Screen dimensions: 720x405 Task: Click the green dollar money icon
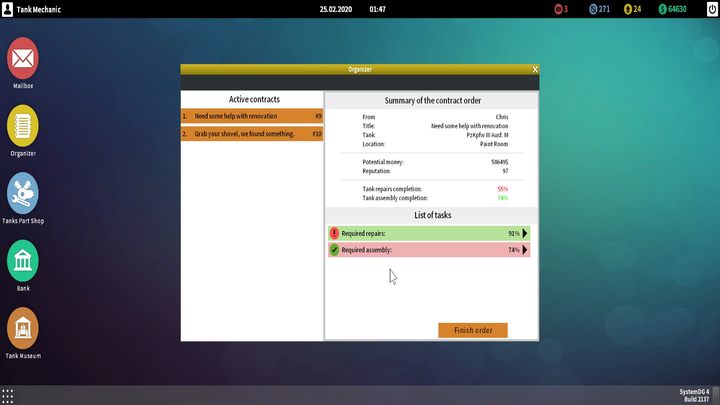661,9
